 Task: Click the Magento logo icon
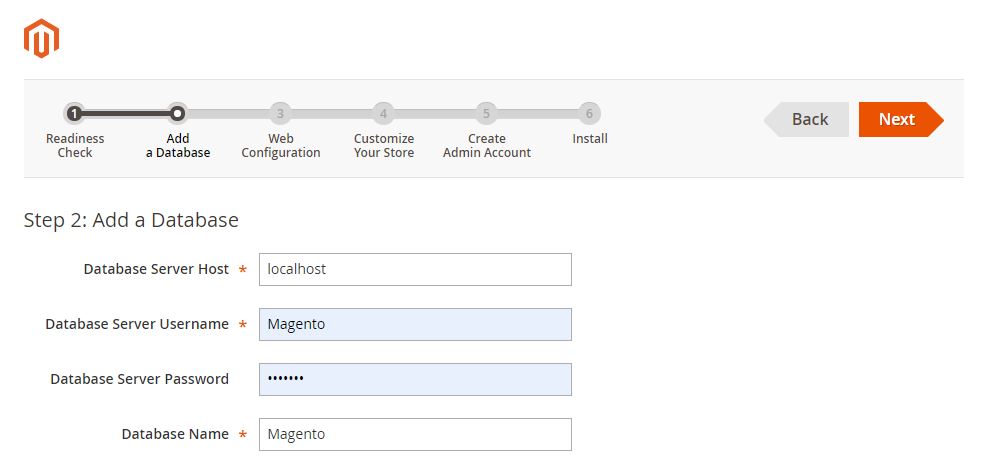41,38
